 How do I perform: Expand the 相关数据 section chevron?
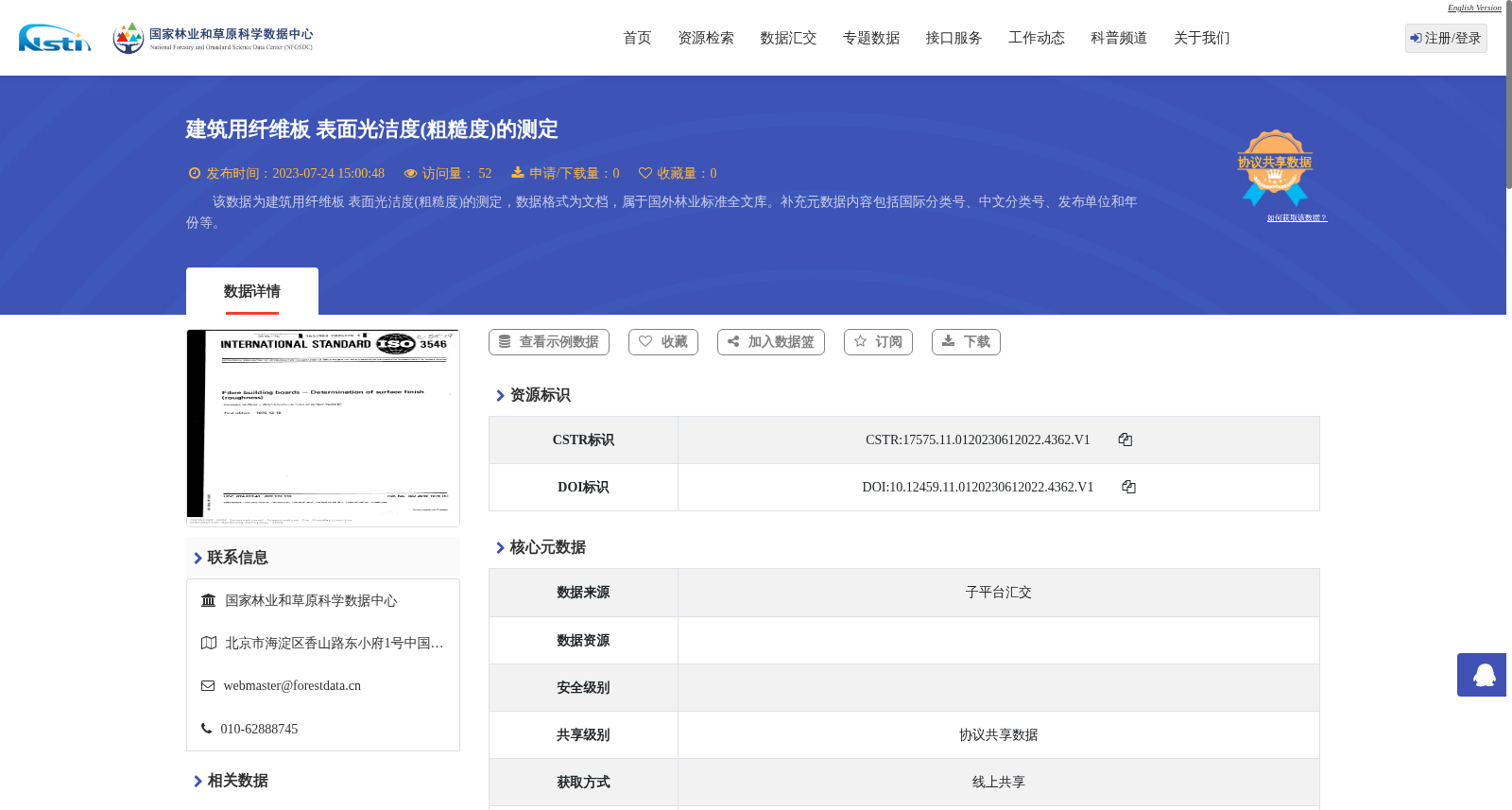(x=198, y=782)
